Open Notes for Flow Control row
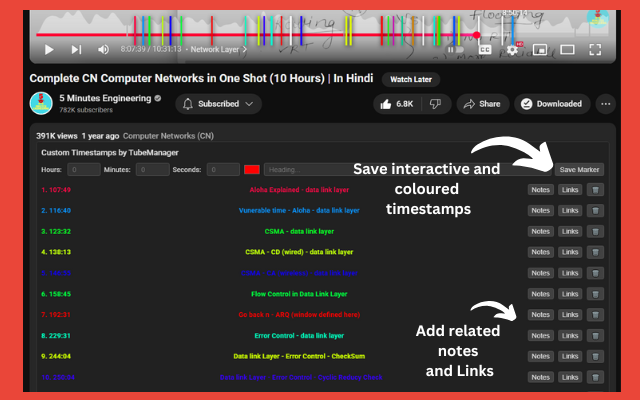640x400 pixels. (540, 294)
